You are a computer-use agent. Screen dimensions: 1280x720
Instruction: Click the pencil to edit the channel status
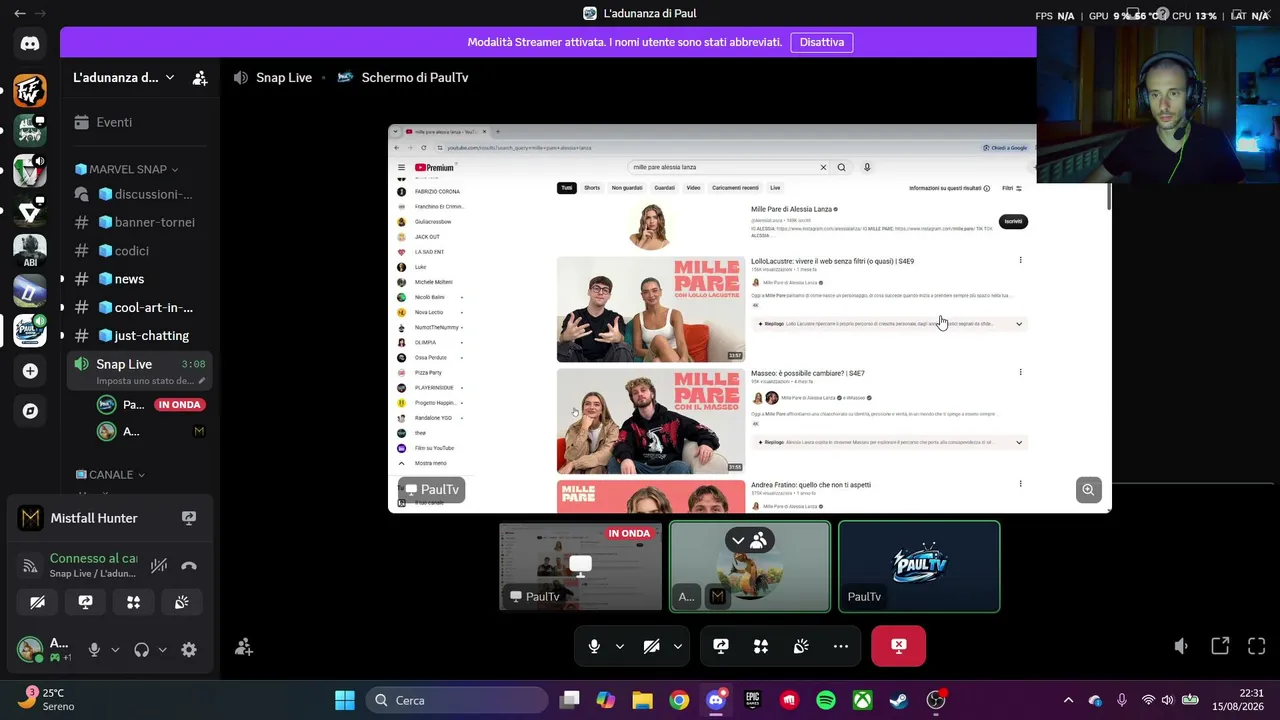pos(202,381)
